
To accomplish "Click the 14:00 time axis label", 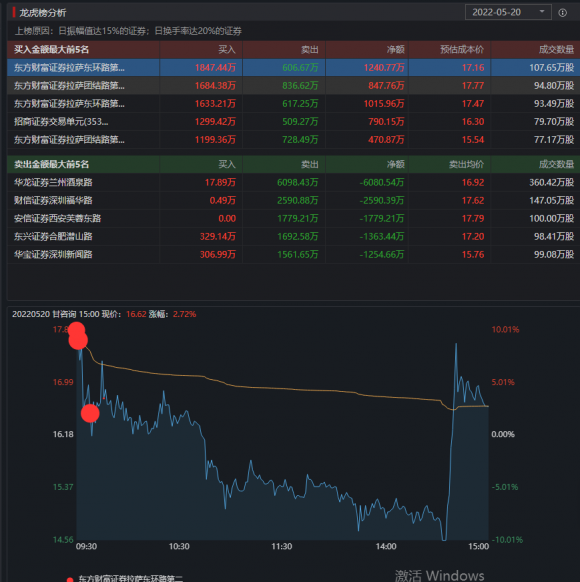I will (x=386, y=546).
